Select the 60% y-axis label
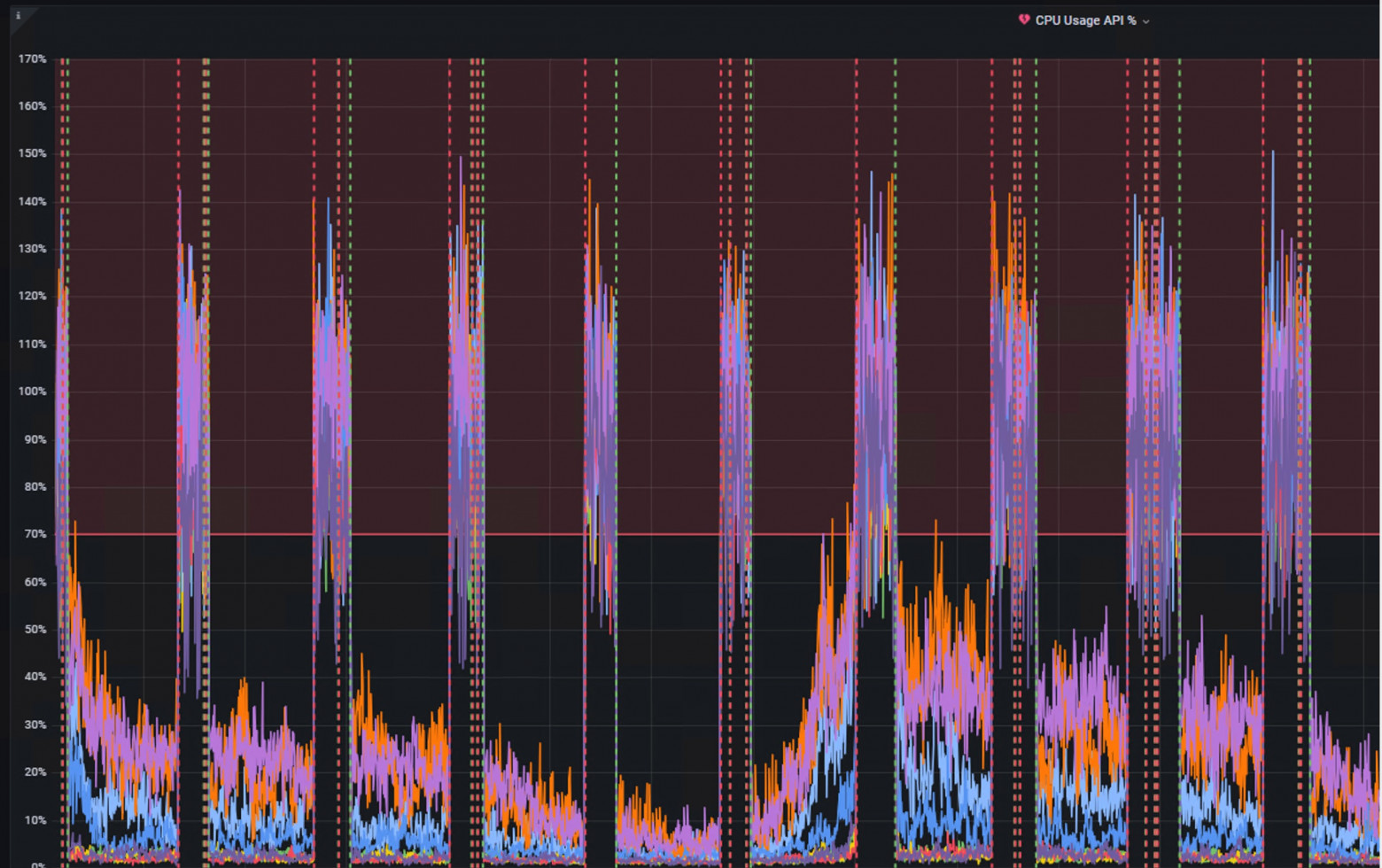 click(x=35, y=582)
